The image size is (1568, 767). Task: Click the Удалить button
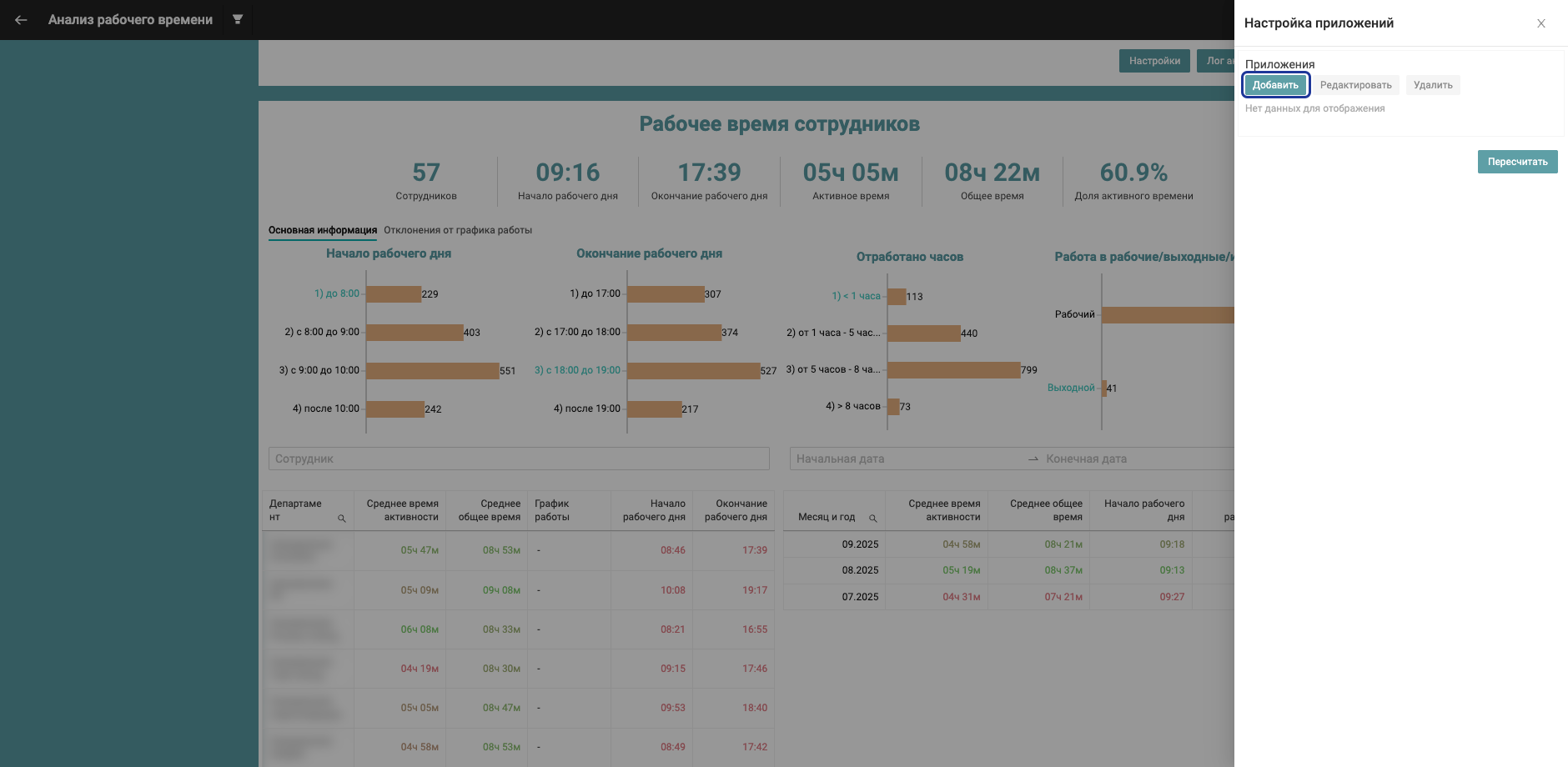(x=1432, y=85)
